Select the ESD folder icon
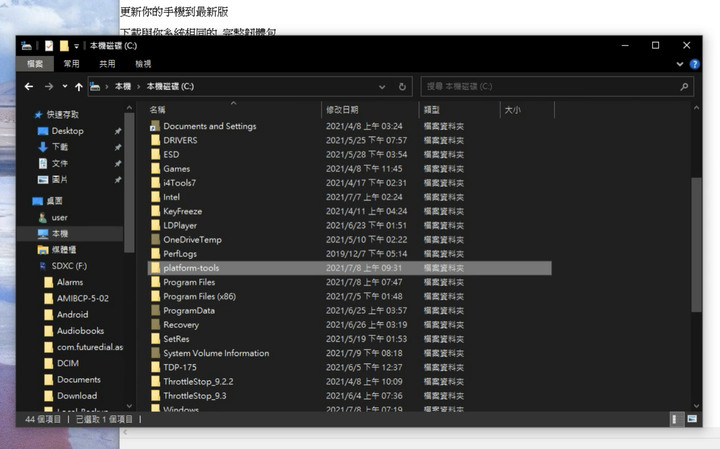This screenshot has height=449, width=720. pyautogui.click(x=155, y=154)
